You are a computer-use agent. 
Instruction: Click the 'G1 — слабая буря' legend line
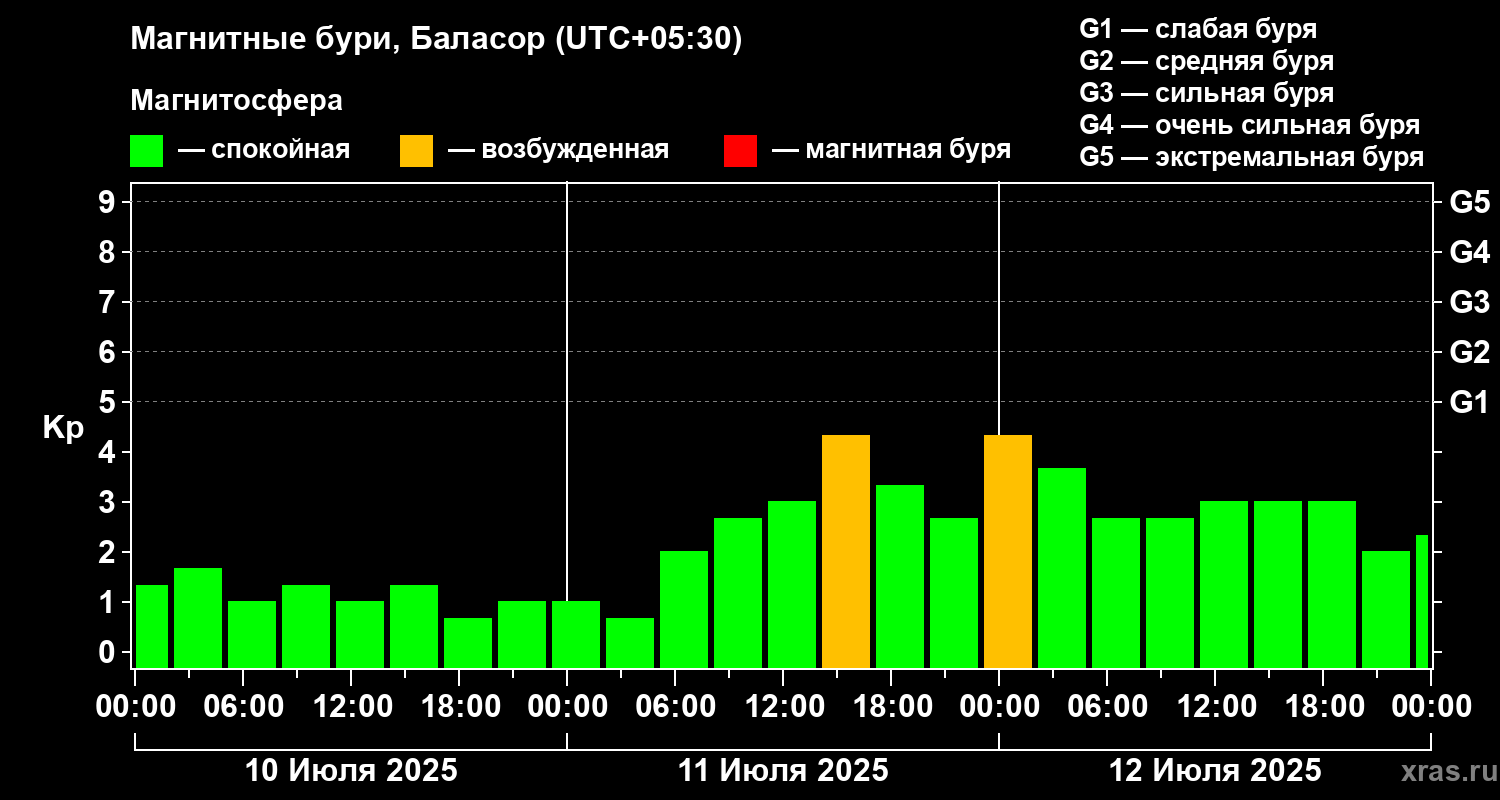pos(1198,29)
